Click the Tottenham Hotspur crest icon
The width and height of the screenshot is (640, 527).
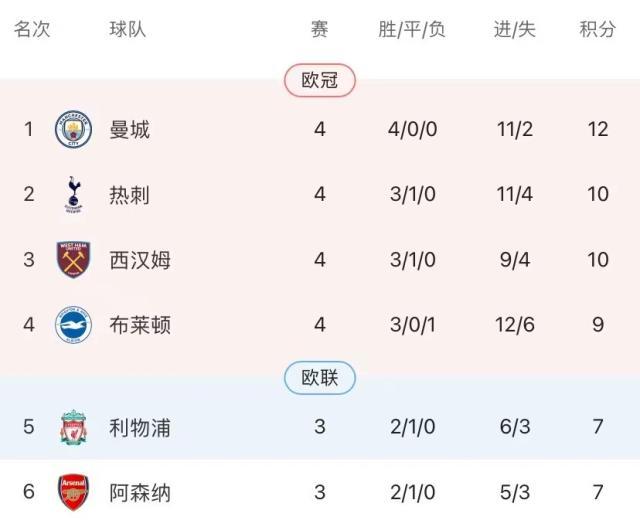click(x=74, y=194)
